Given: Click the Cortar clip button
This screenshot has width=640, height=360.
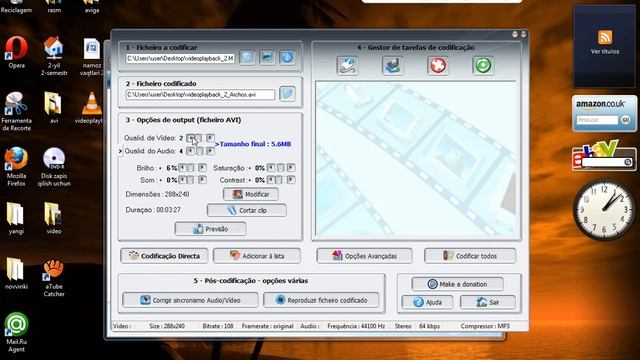Looking at the screenshot, I should click(x=247, y=210).
